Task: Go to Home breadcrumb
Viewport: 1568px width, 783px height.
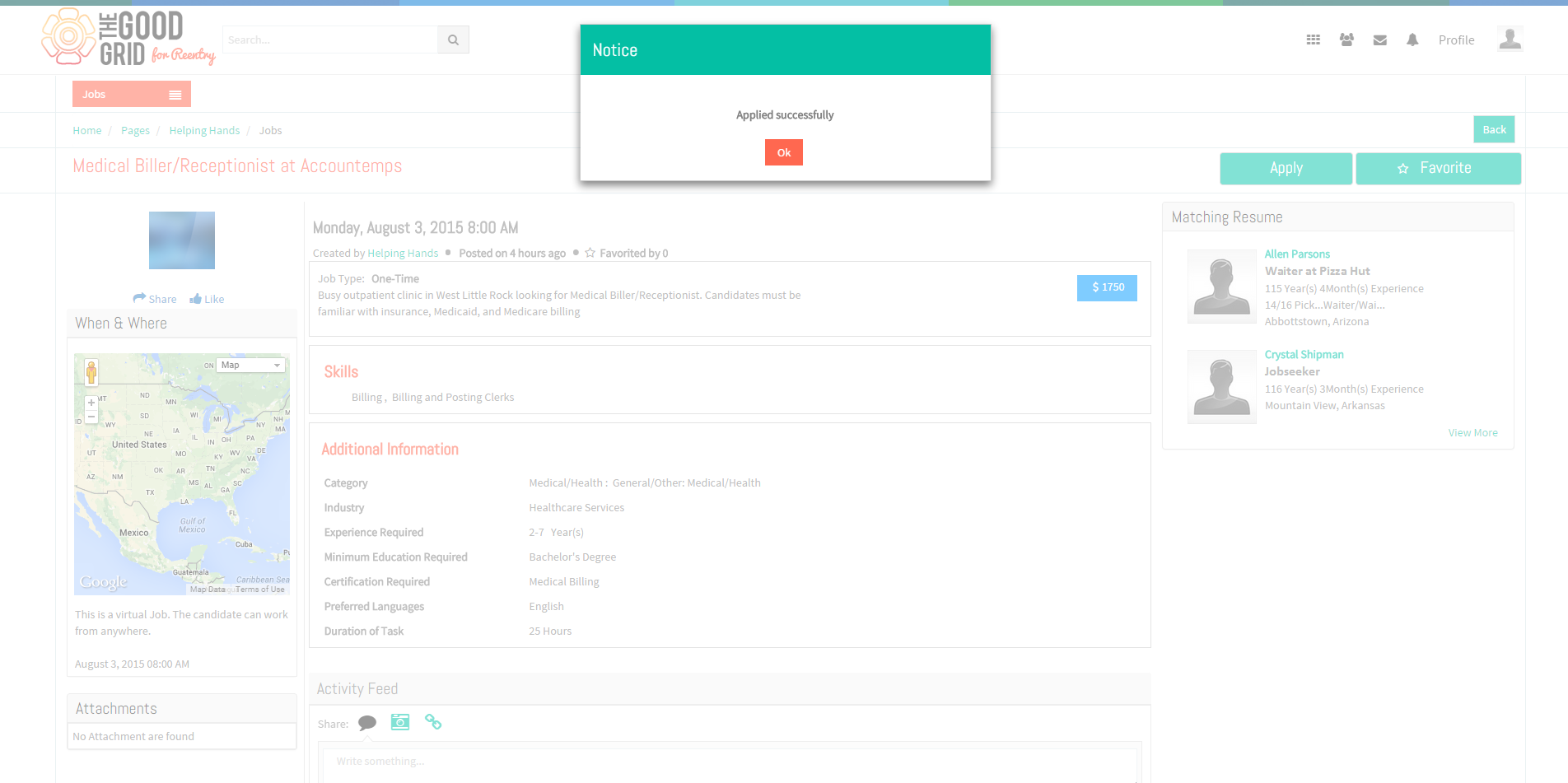Action: point(87,130)
